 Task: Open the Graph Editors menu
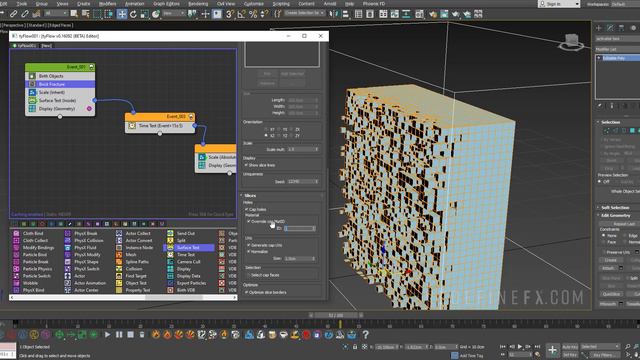tap(167, 4)
